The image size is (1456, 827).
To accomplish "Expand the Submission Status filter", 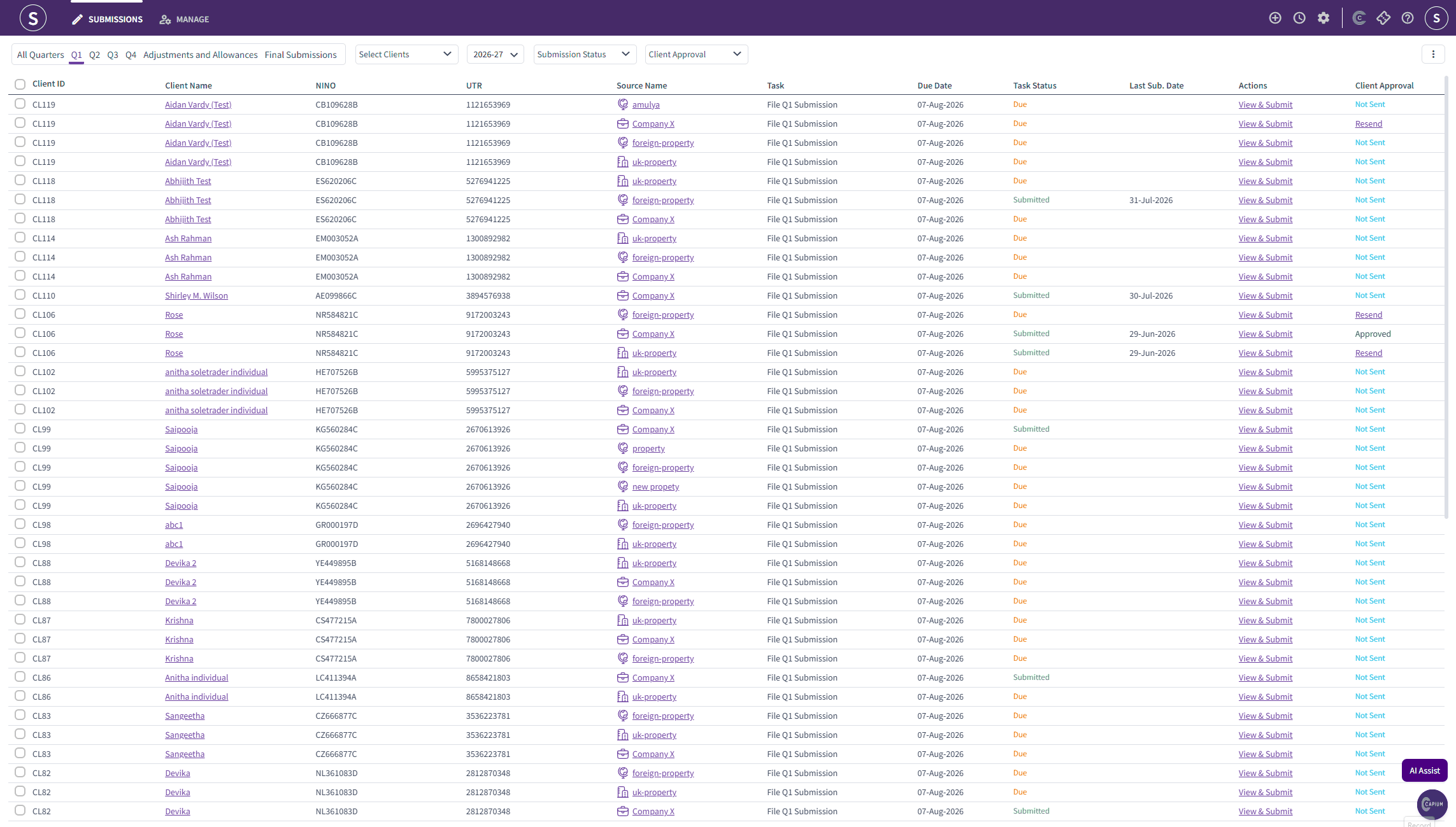I will coord(585,54).
